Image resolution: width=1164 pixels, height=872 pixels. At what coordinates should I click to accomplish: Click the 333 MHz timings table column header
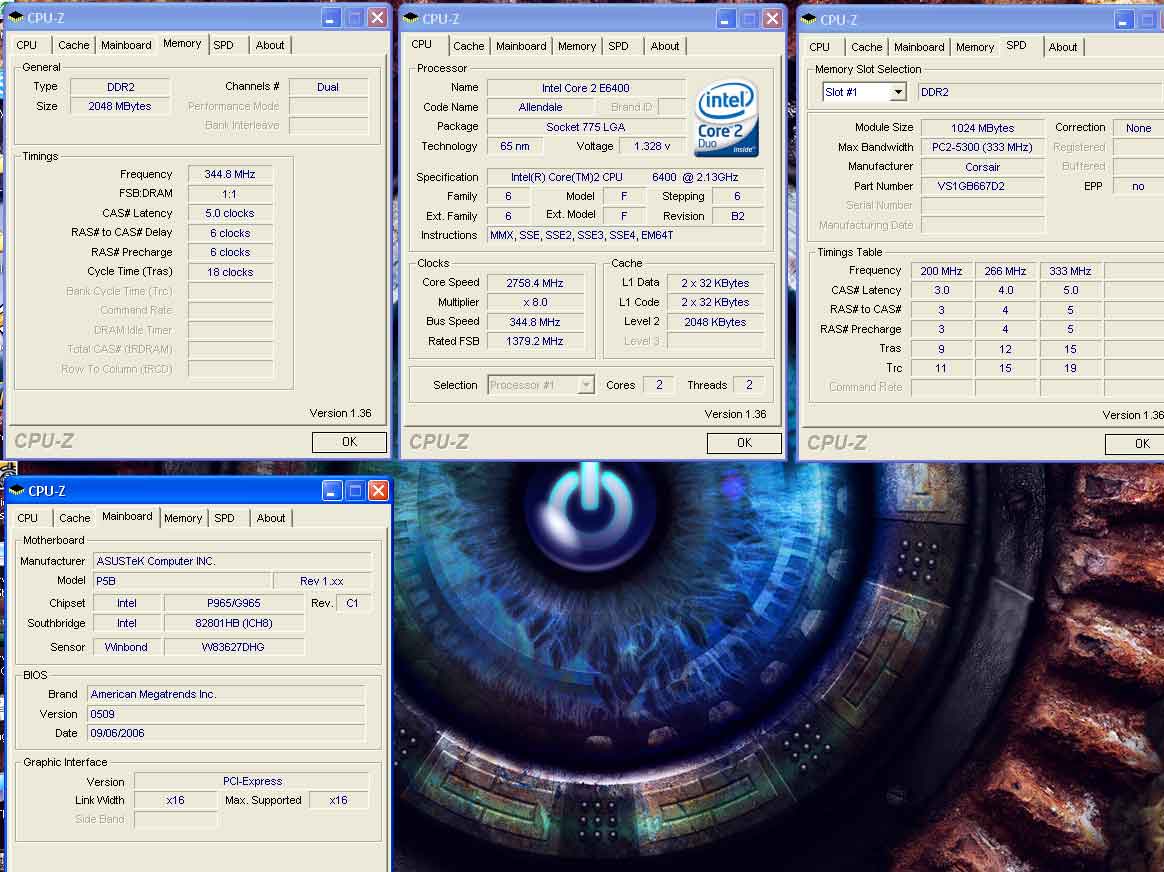click(1070, 271)
